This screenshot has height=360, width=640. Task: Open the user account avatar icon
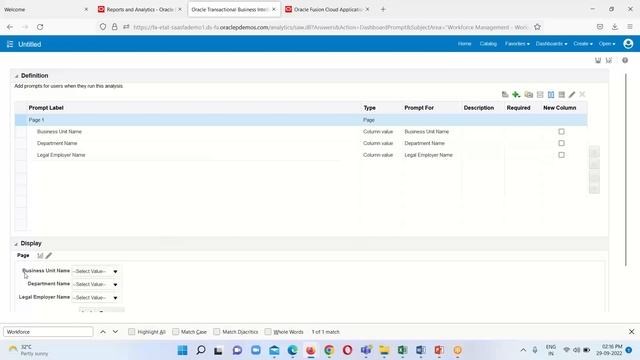[x=628, y=44]
